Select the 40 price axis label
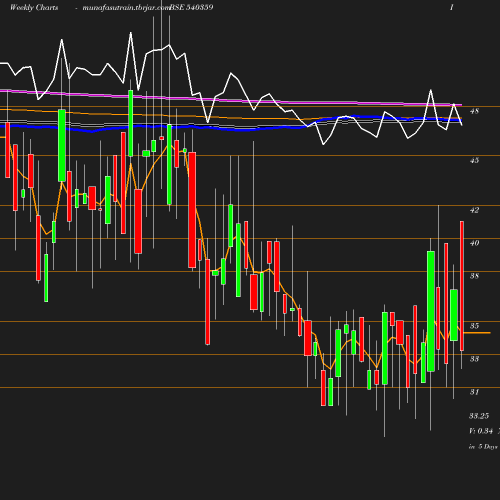Screen dimensions: 500x500 [474, 243]
